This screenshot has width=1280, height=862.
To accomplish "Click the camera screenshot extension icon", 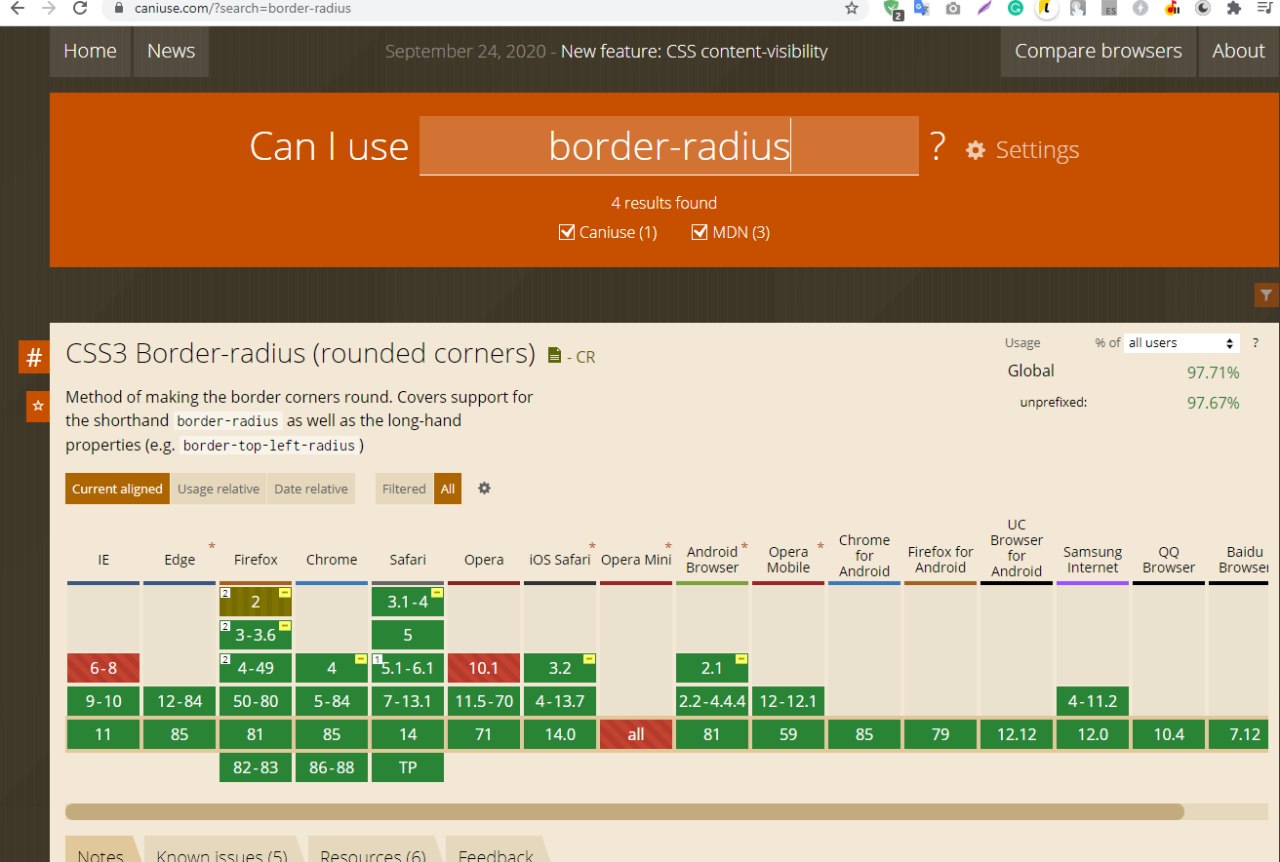I will coord(953,8).
